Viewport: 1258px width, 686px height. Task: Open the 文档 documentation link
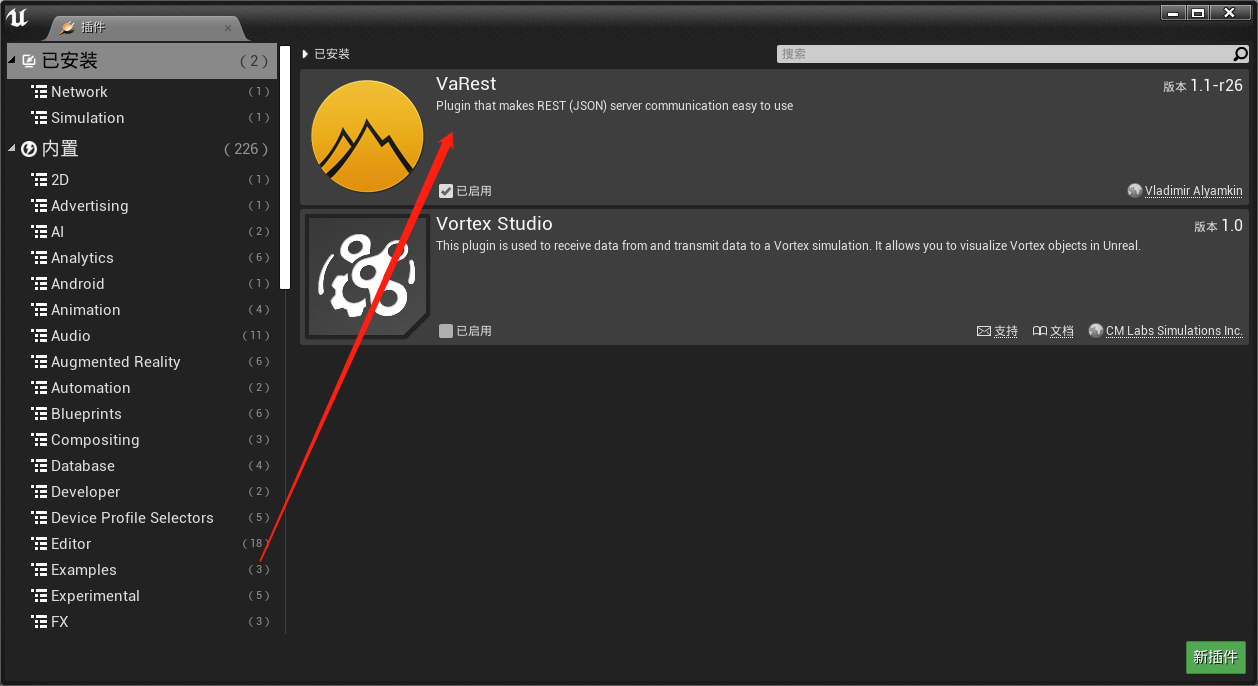pos(1062,331)
